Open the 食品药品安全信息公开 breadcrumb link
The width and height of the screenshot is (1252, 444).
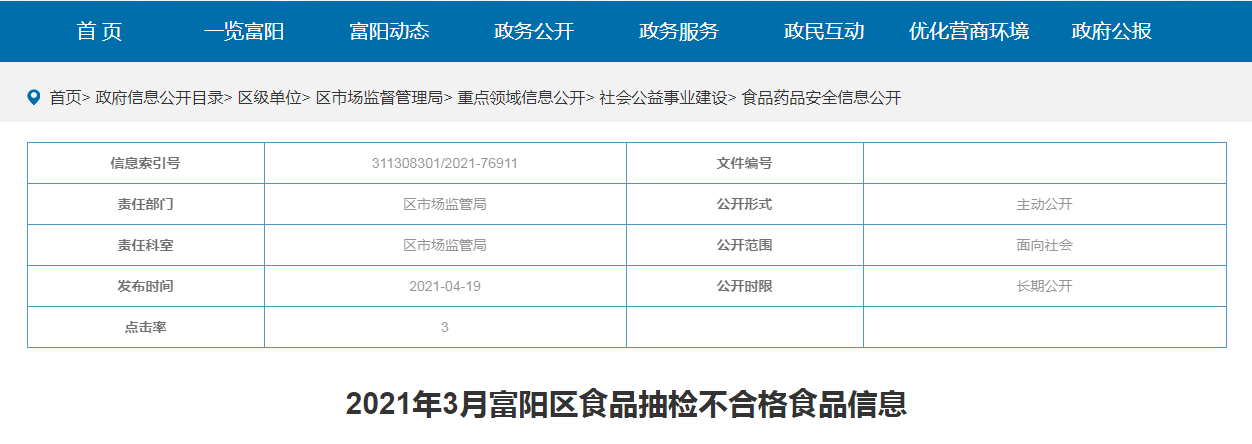[821, 98]
